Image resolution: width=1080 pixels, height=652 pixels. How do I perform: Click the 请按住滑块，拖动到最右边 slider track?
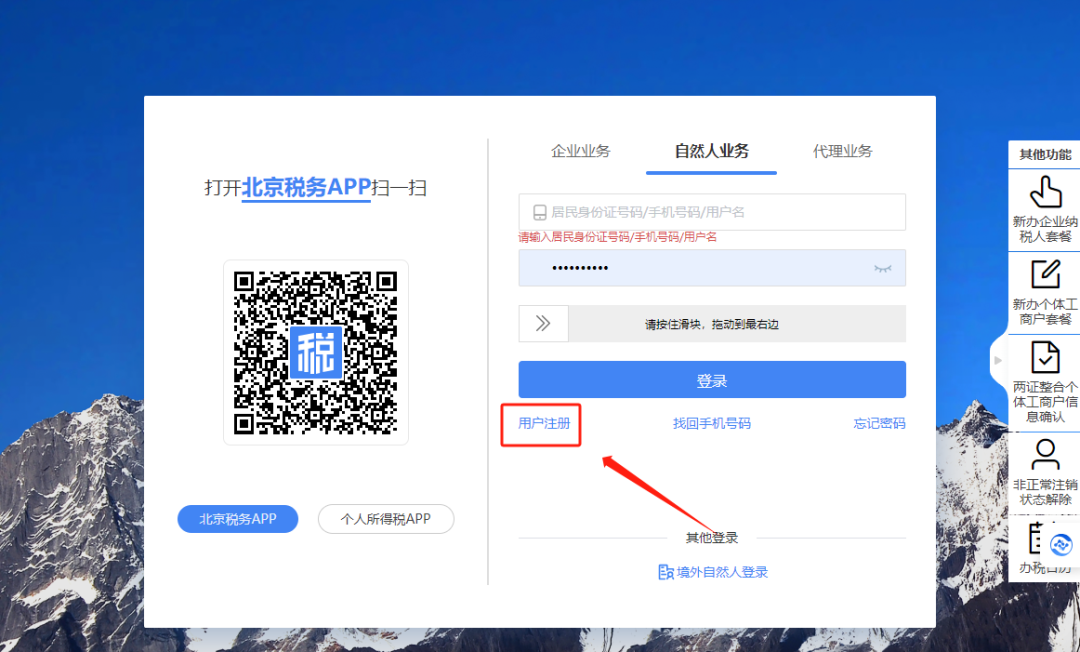712,324
